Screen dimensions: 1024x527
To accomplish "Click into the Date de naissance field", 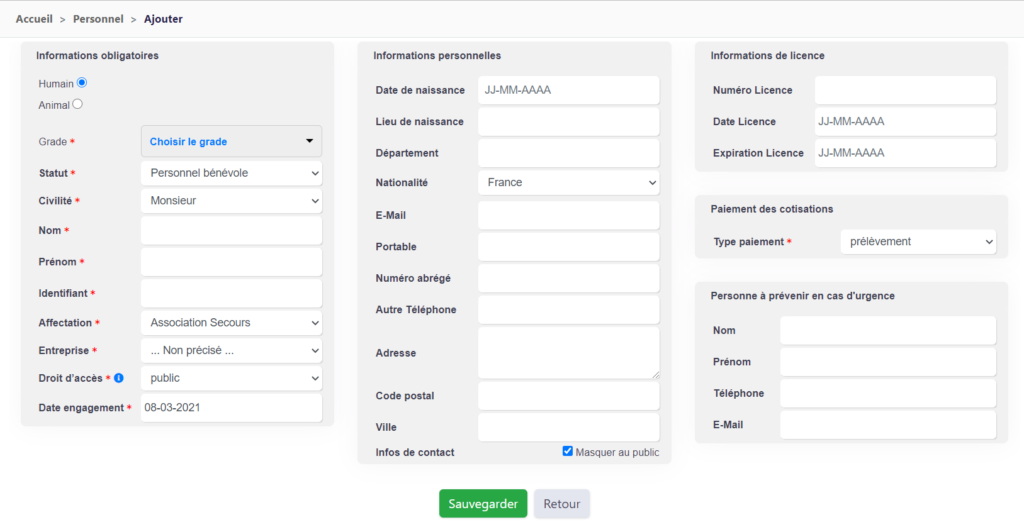I will tap(568, 90).
